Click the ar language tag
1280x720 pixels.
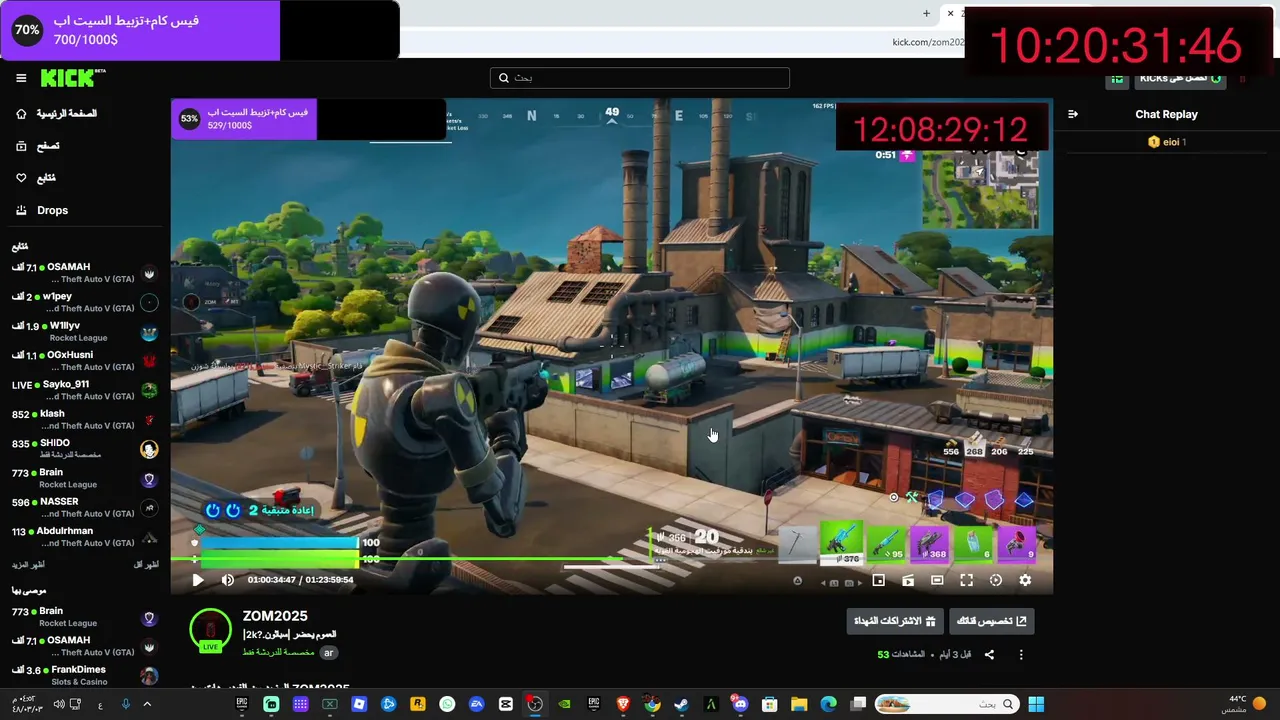[328, 653]
